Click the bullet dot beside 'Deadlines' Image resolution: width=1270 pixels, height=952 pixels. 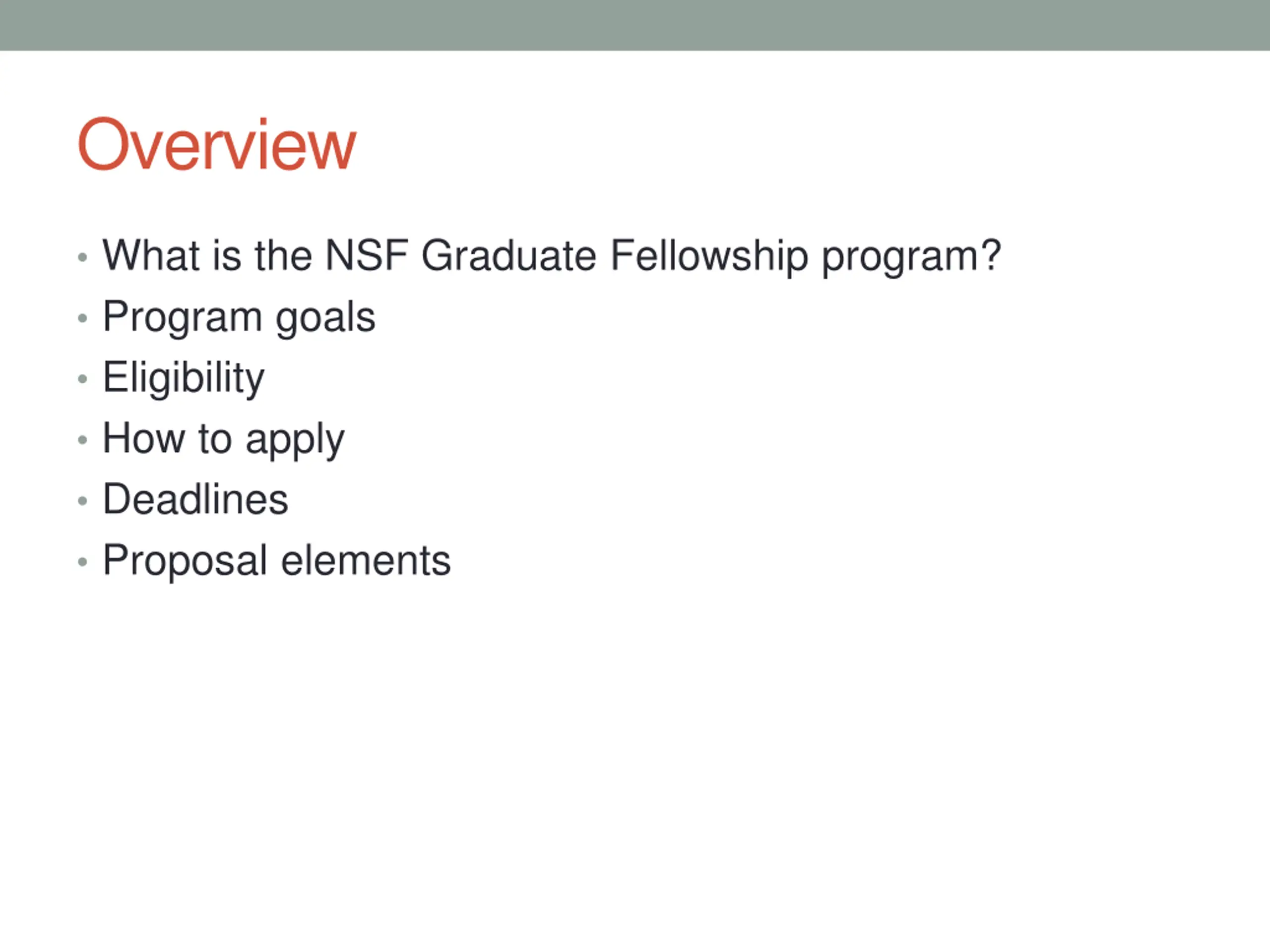coord(83,501)
